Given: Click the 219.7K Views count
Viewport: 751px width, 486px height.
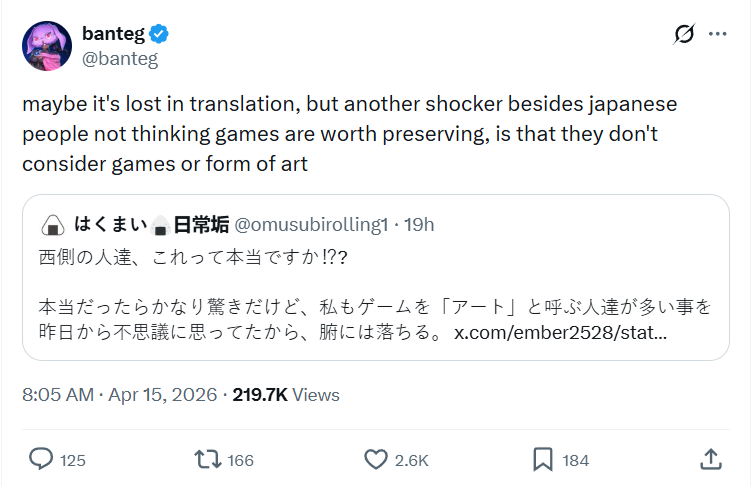Looking at the screenshot, I should [x=286, y=395].
